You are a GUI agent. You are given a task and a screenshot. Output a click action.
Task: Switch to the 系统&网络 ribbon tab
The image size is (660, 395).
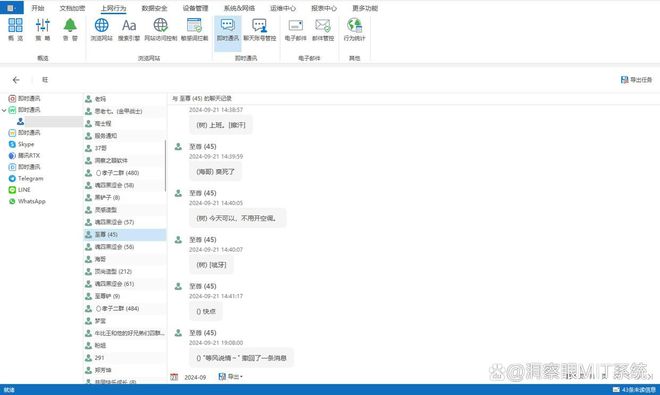click(239, 8)
